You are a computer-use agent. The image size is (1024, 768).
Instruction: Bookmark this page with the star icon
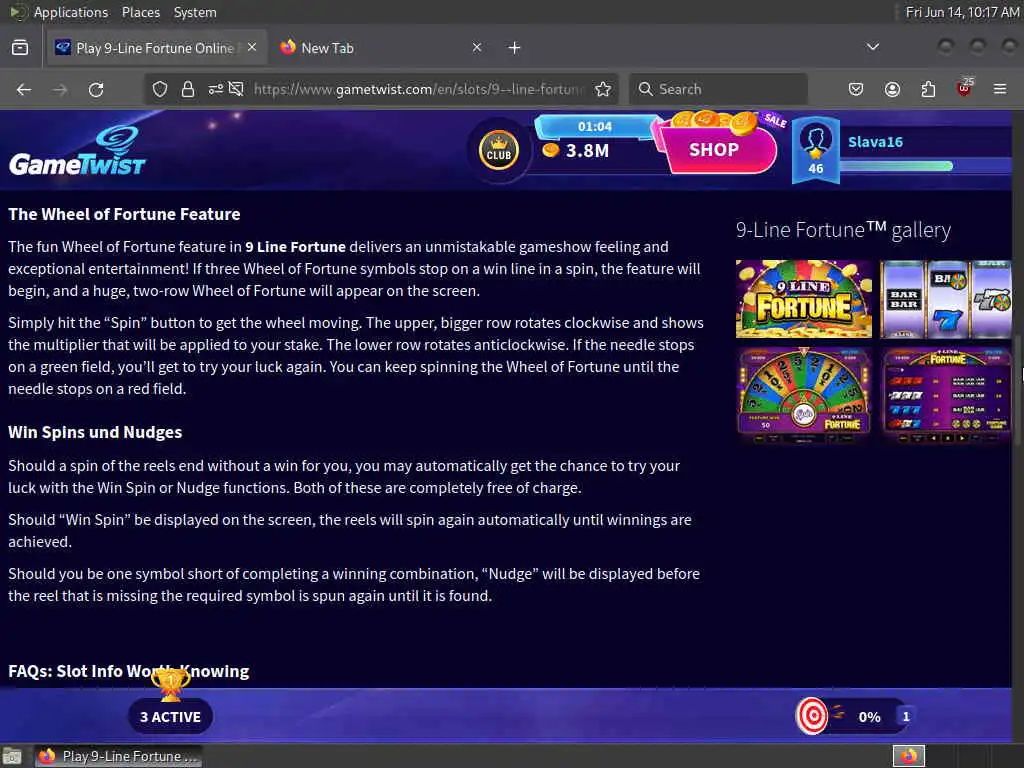pyautogui.click(x=603, y=89)
